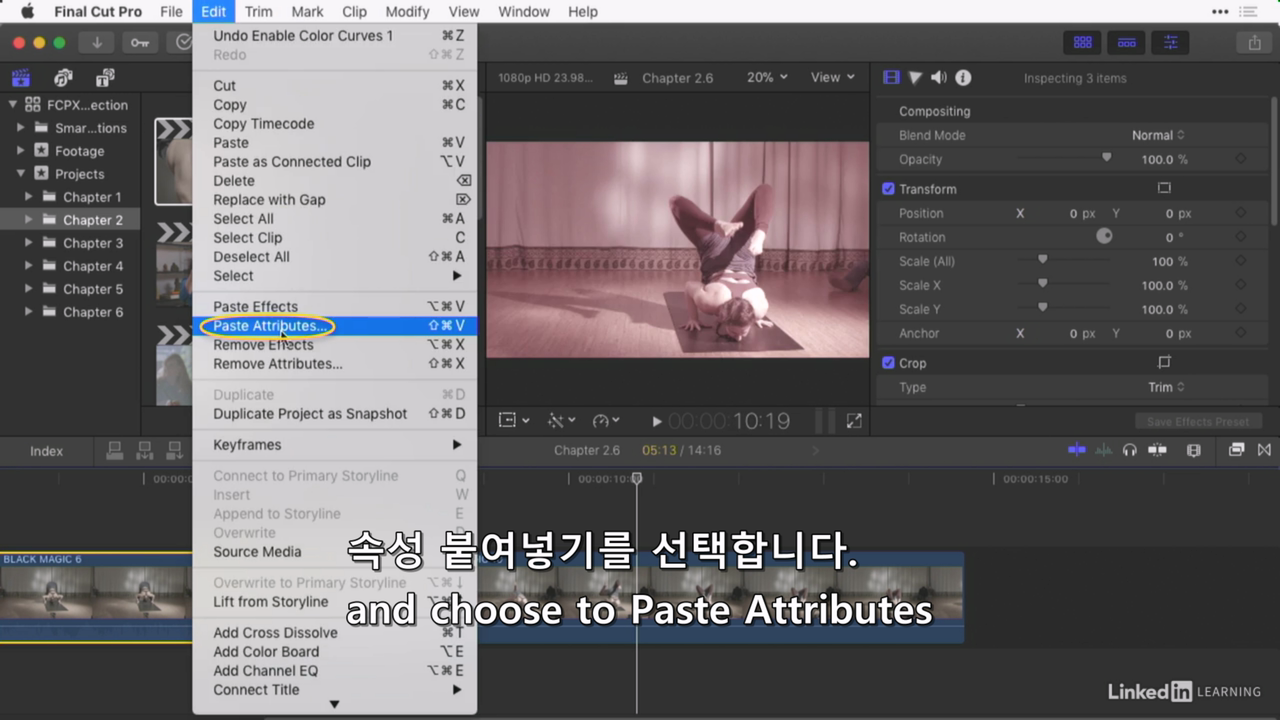Open the Window menu in menu bar
Screen dimensions: 1280x720
point(523,12)
